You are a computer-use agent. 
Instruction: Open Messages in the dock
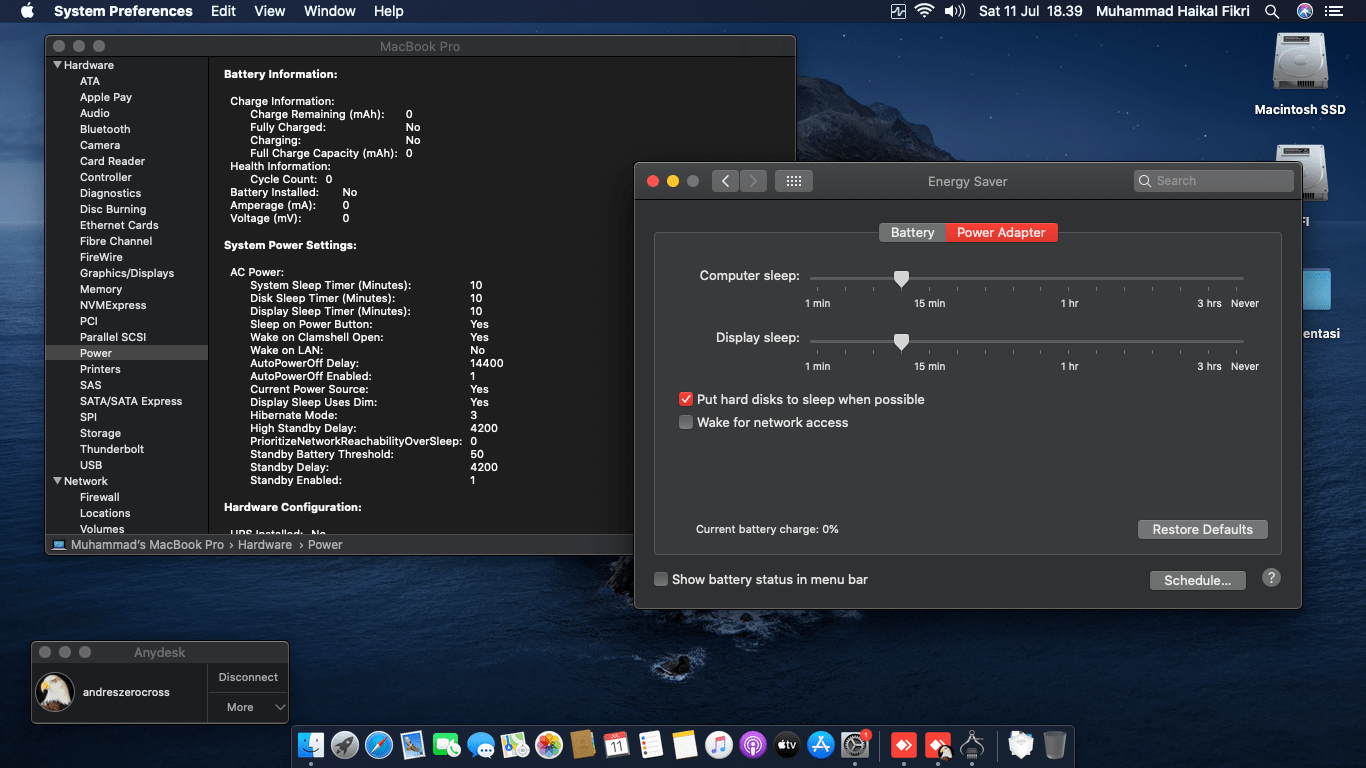(481, 745)
